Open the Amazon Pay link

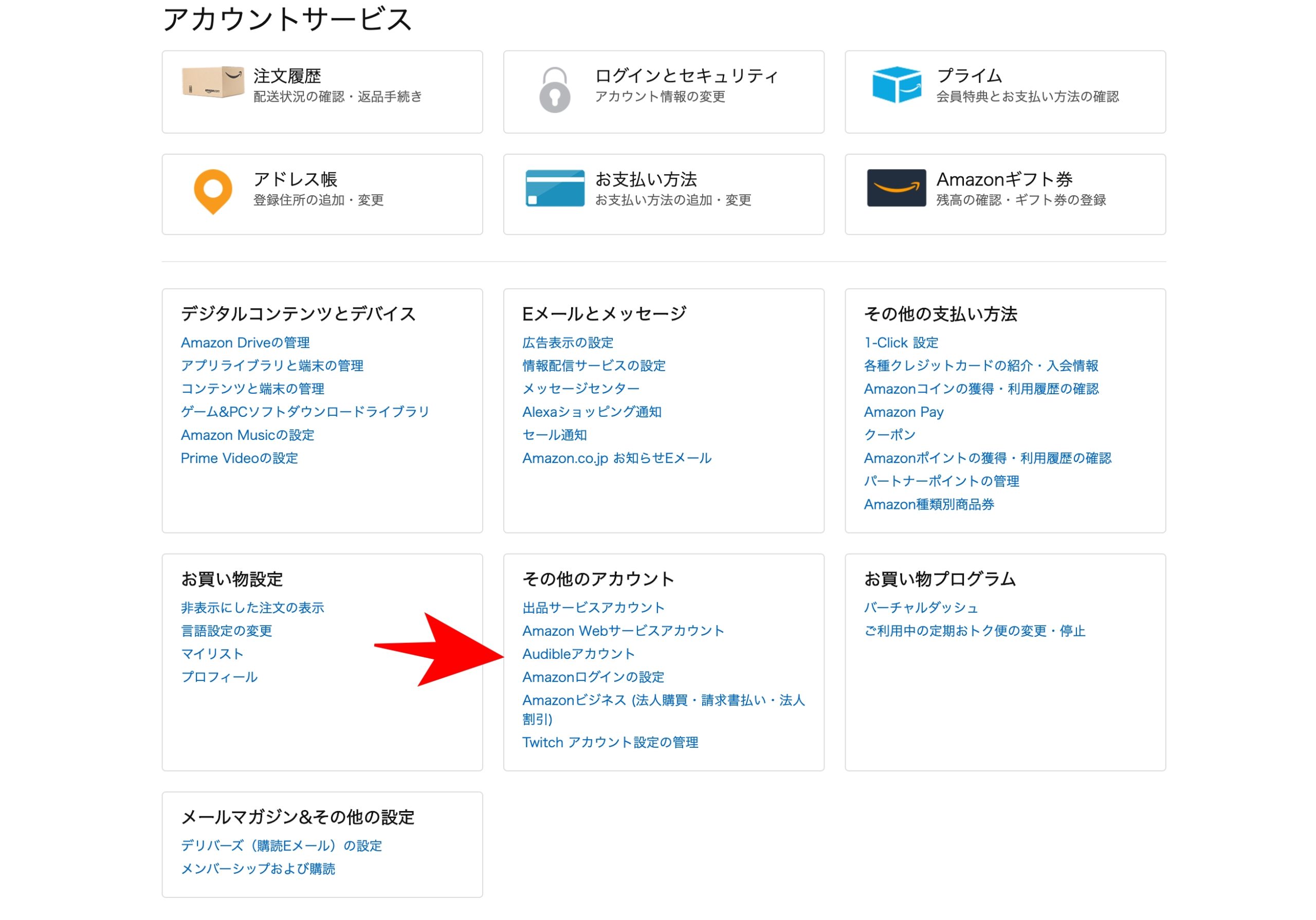(x=903, y=412)
